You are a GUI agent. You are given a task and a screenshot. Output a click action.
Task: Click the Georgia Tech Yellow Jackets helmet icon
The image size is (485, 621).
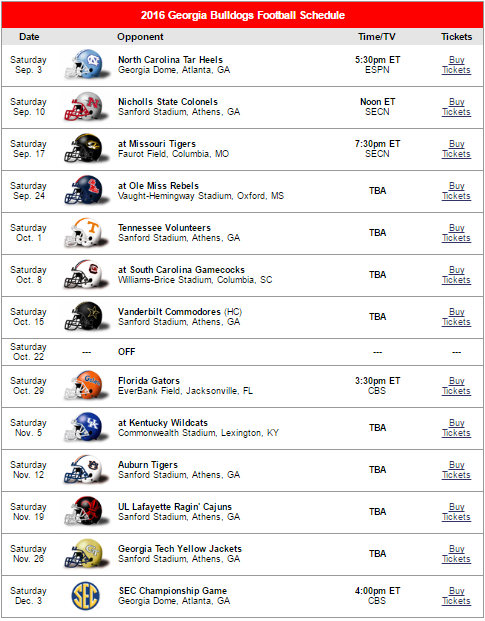coord(86,553)
